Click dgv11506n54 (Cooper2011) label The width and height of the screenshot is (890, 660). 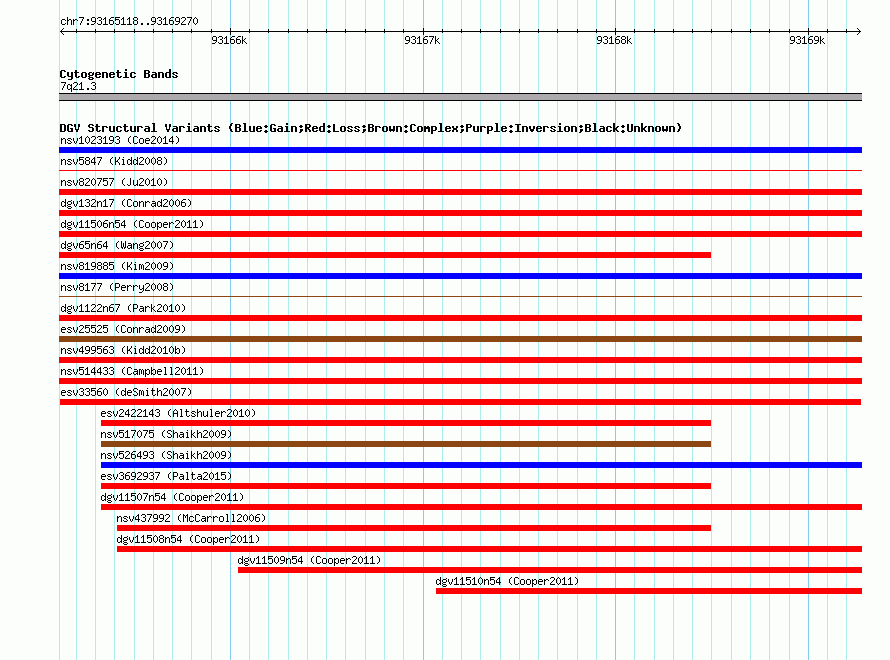coord(132,224)
